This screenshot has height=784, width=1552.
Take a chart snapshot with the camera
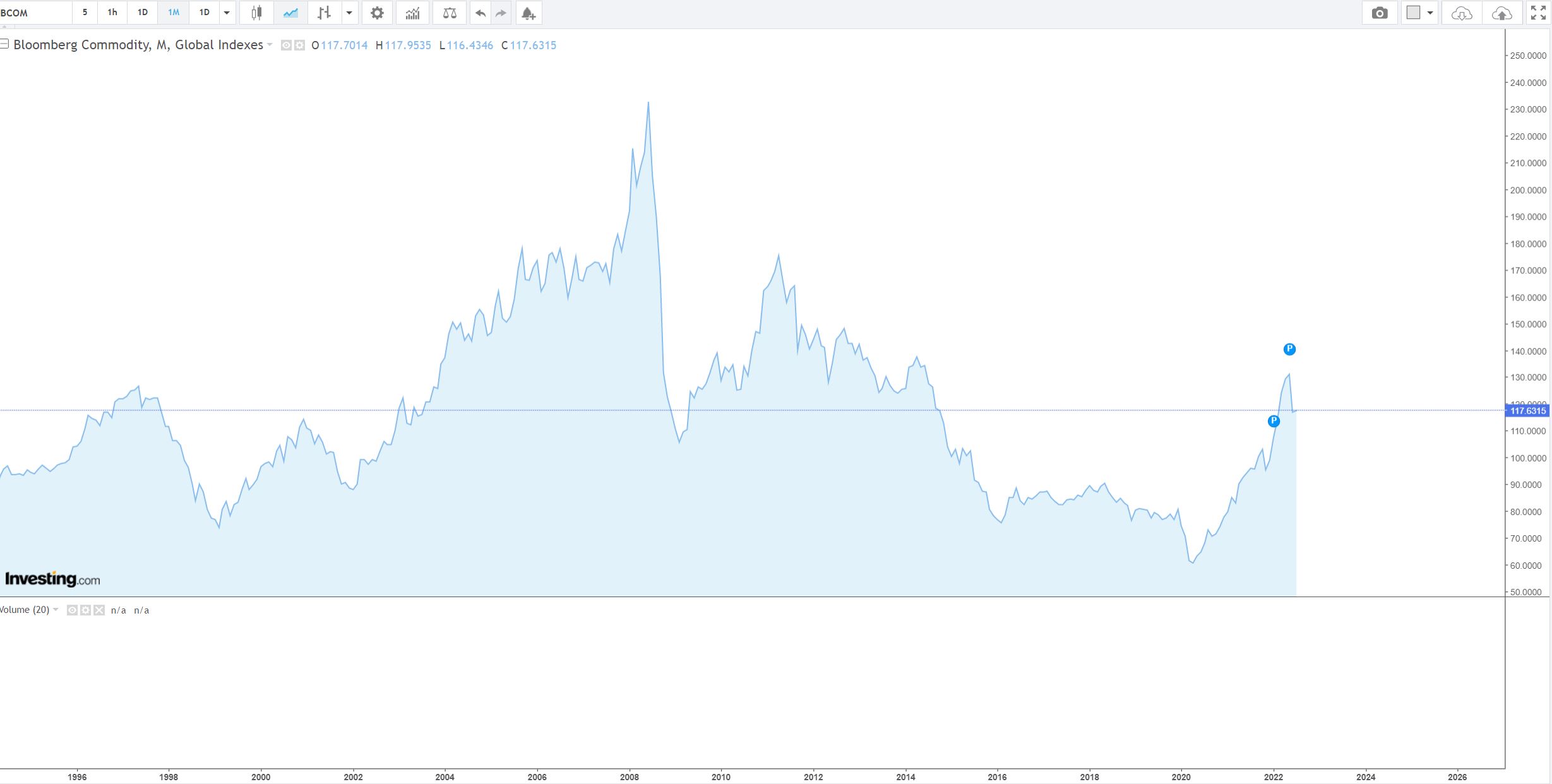1380,13
